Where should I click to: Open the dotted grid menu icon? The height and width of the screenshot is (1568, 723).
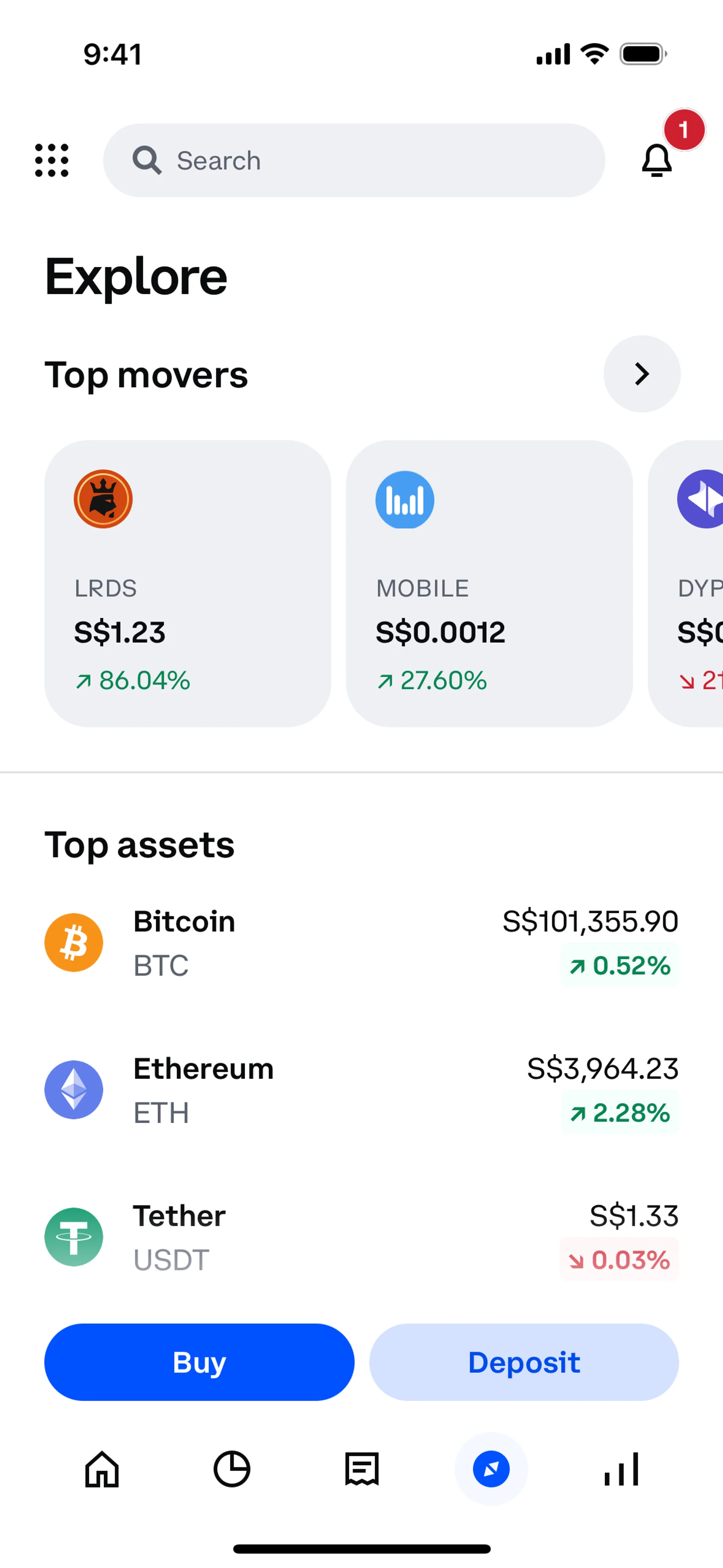[52, 161]
